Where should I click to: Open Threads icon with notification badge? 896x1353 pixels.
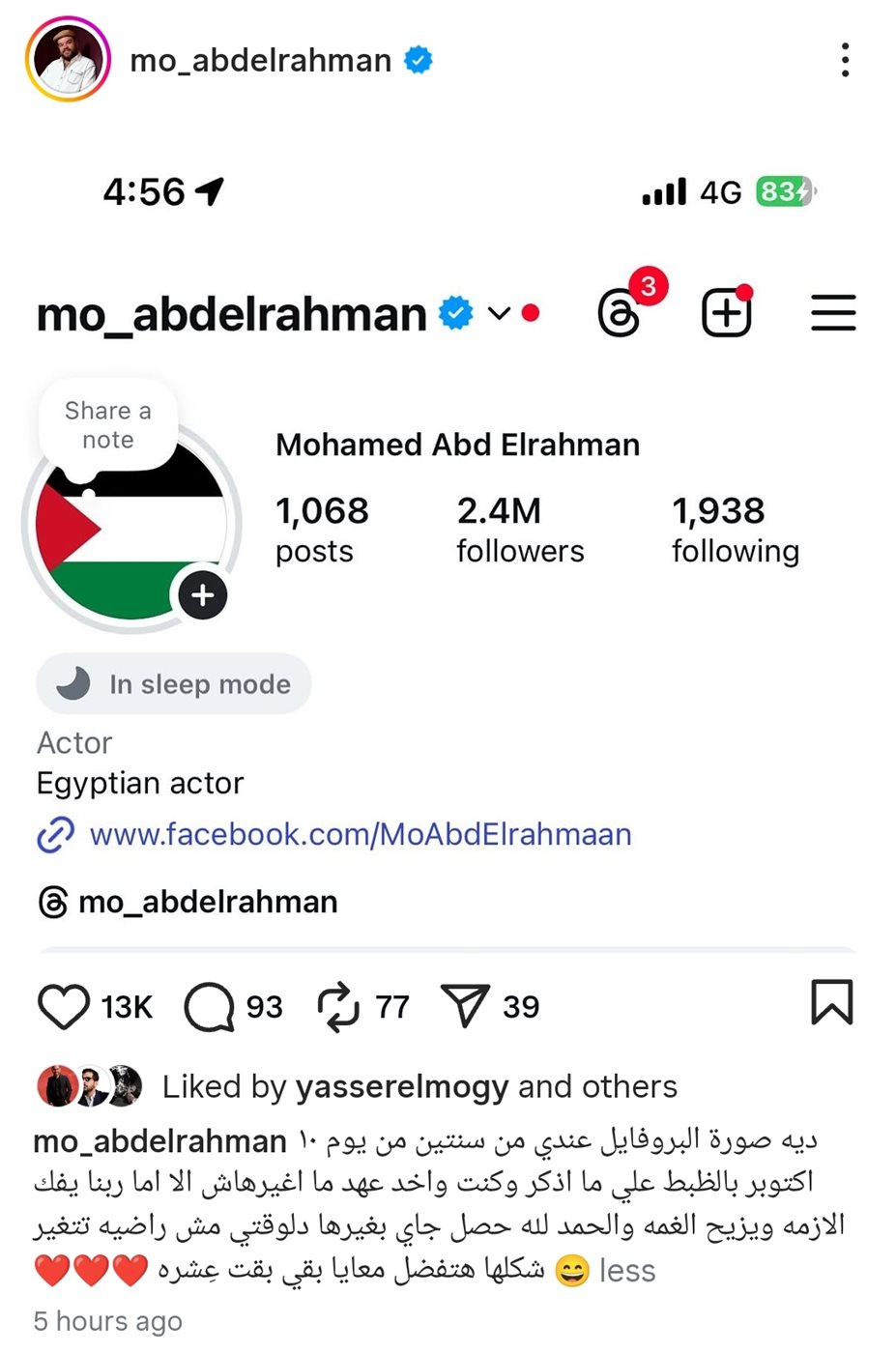620,314
